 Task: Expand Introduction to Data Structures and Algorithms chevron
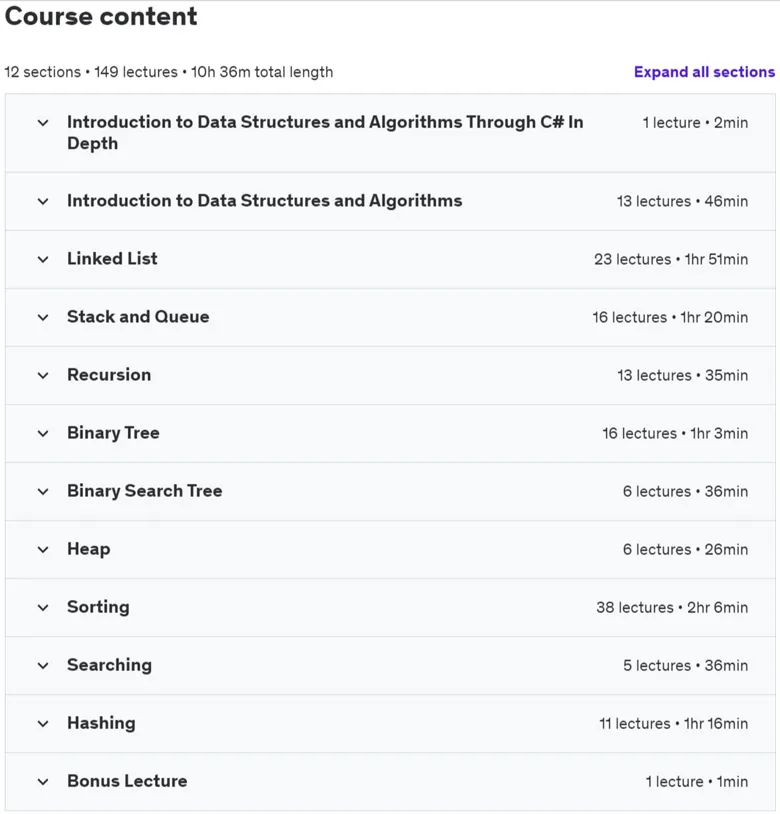43,202
